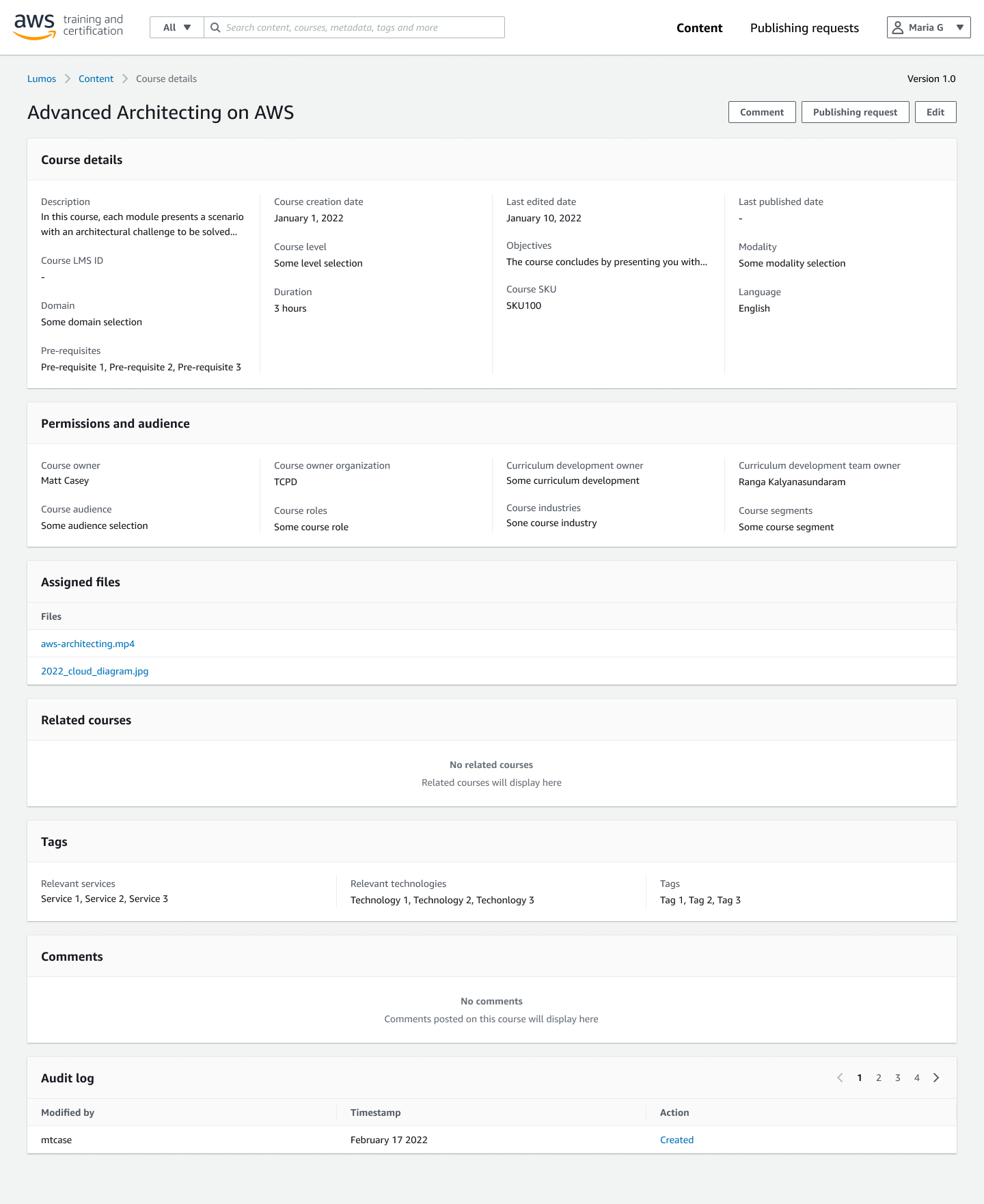Click the Some audience selection value

[x=94, y=525]
